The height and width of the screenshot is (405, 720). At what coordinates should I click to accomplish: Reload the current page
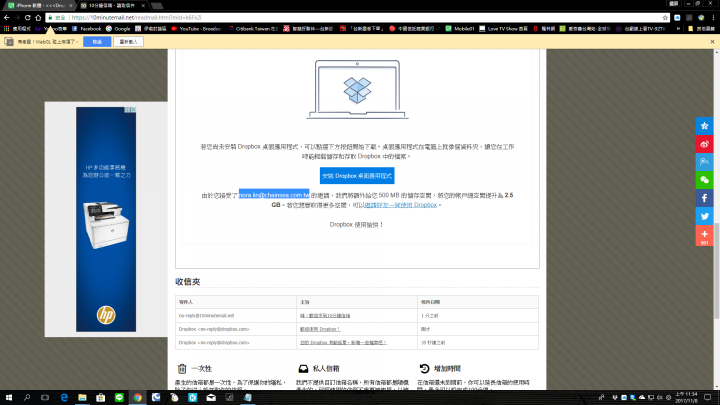point(28,17)
